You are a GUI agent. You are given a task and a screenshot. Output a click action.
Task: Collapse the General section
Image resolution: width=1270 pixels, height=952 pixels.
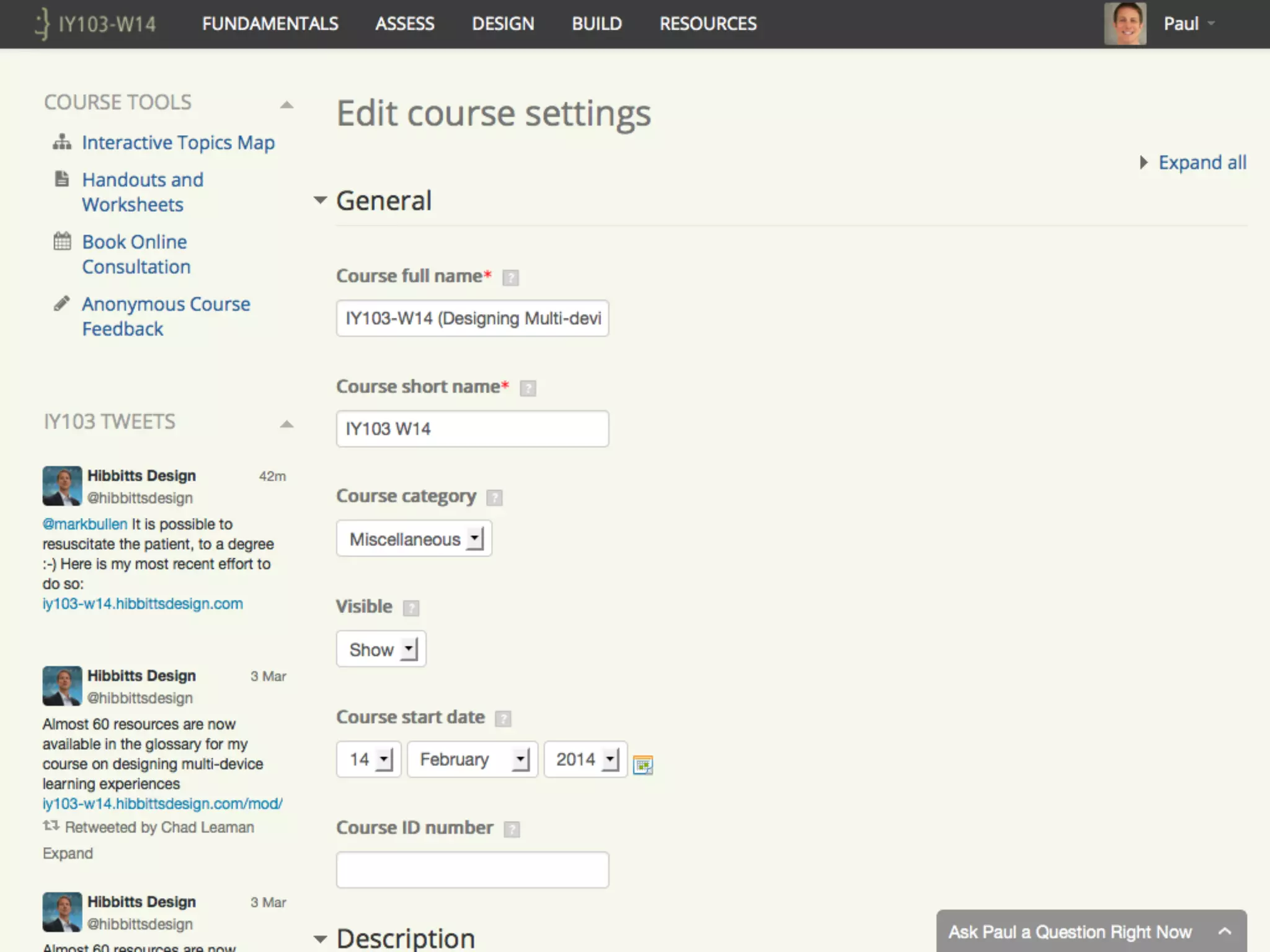tap(320, 200)
